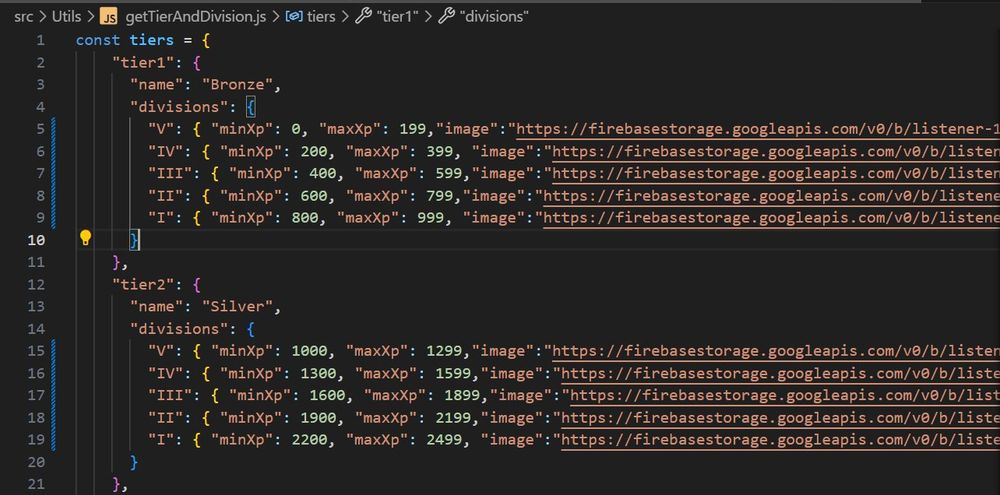
Task: Click the tiers variable on line 1
Action: coord(152,40)
